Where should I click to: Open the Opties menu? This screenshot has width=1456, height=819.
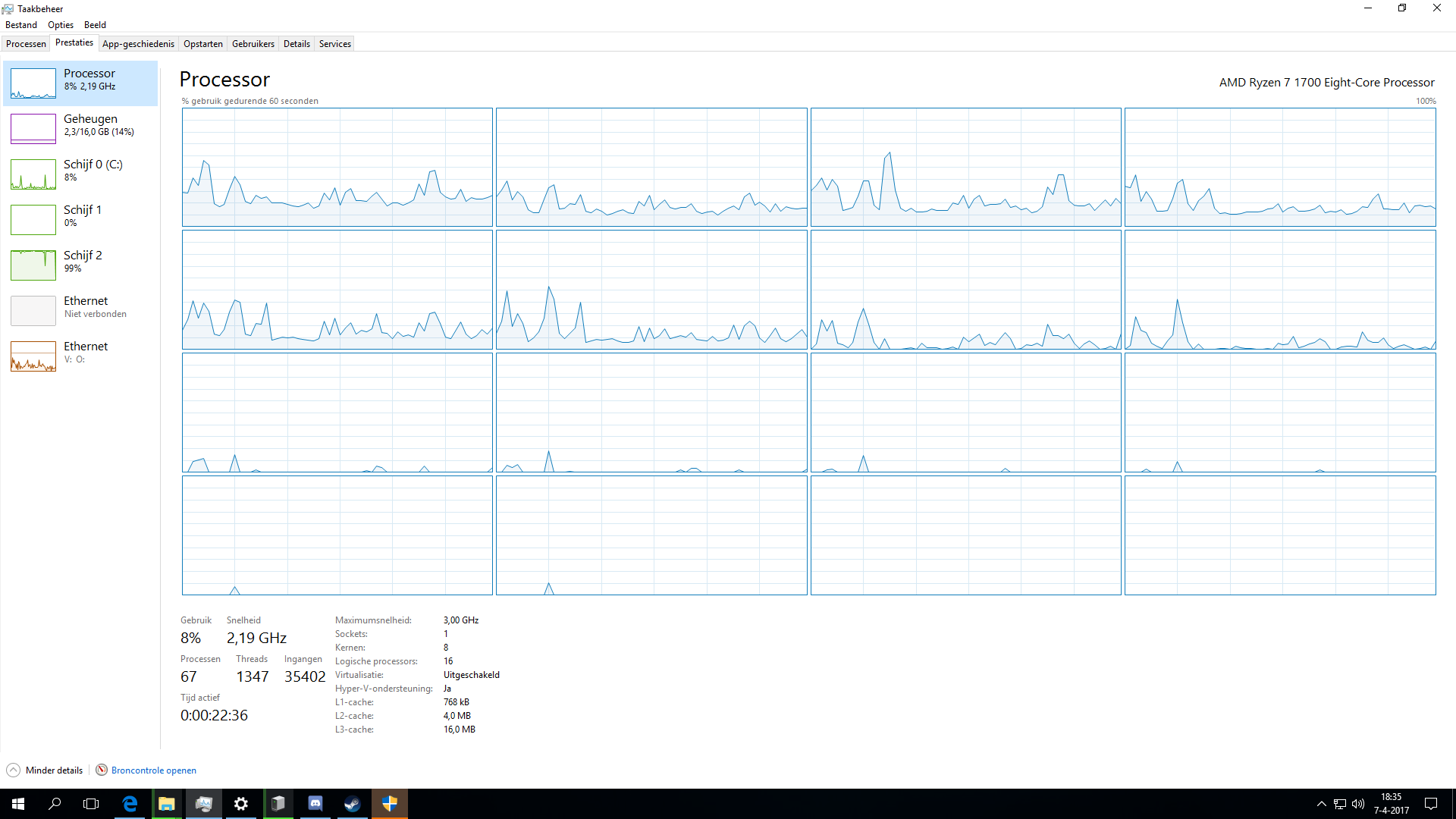point(61,25)
